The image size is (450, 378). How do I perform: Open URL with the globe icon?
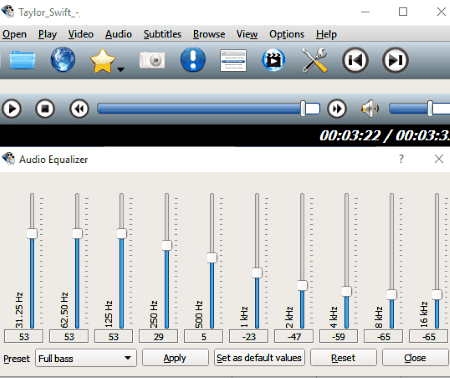click(x=63, y=60)
